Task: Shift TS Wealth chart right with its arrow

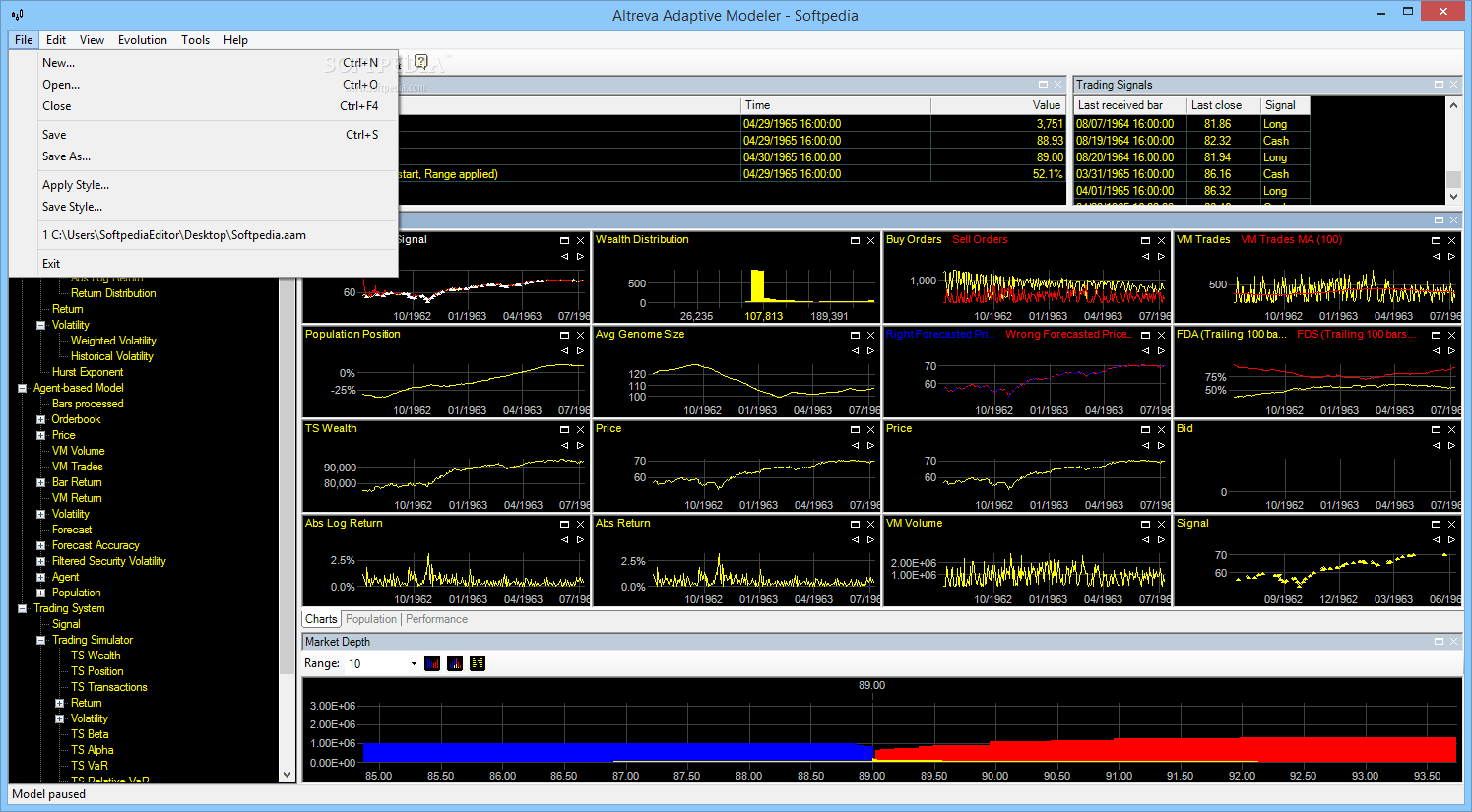Action: [x=580, y=445]
